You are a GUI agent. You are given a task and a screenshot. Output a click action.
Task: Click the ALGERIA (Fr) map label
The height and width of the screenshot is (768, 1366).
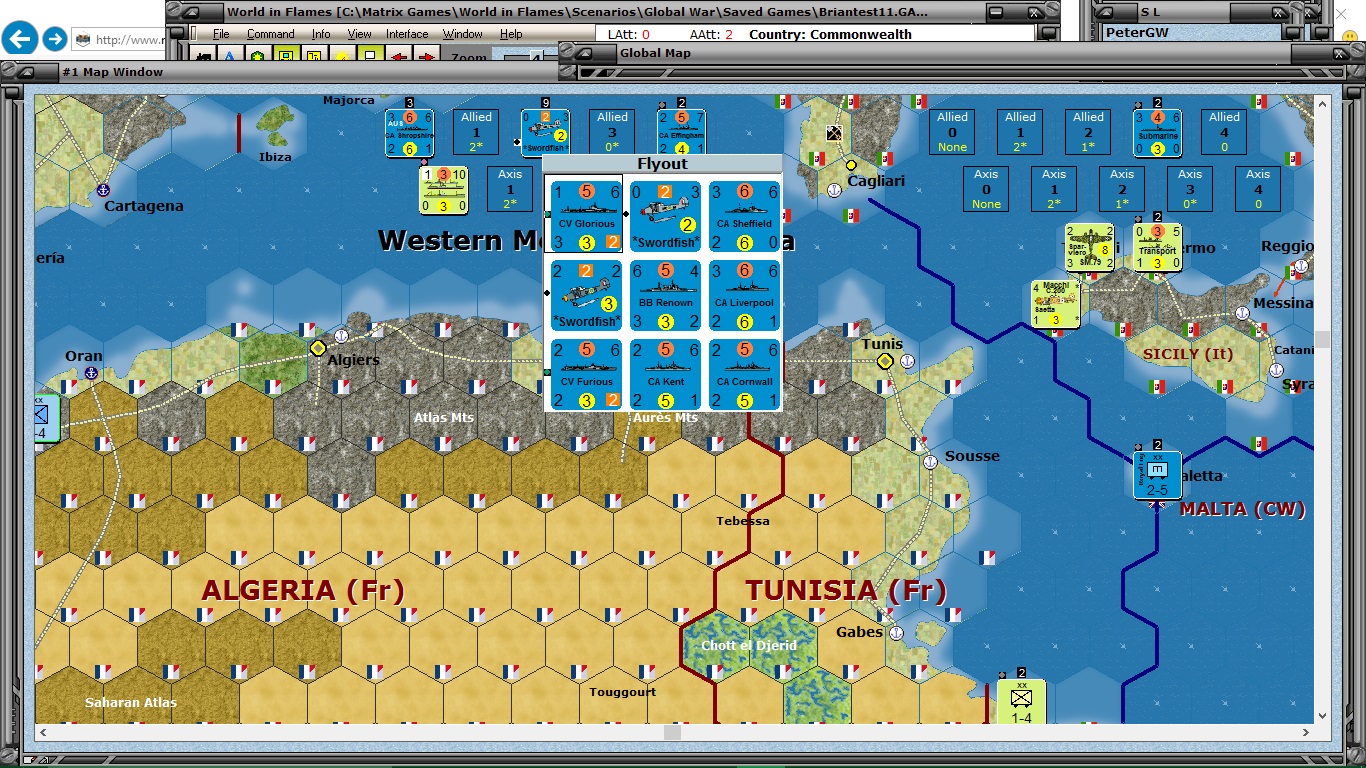click(x=302, y=590)
